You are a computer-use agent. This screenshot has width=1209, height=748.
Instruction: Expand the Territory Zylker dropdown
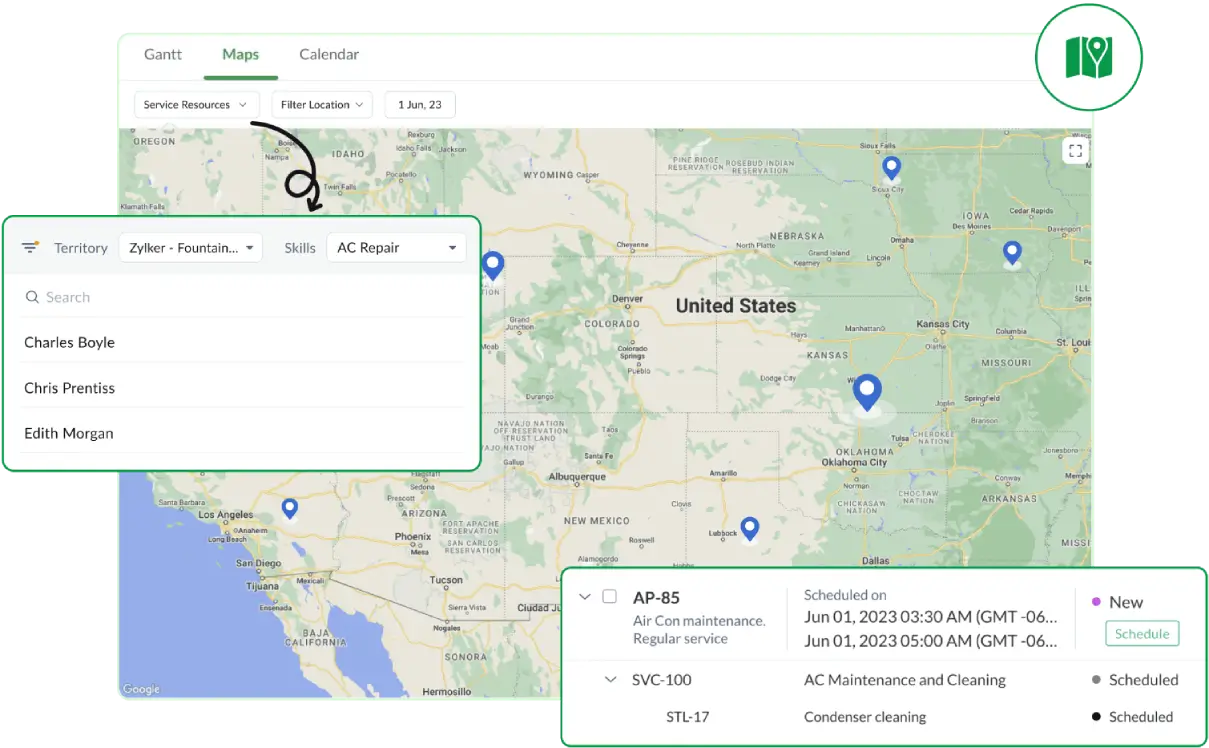click(x=190, y=248)
